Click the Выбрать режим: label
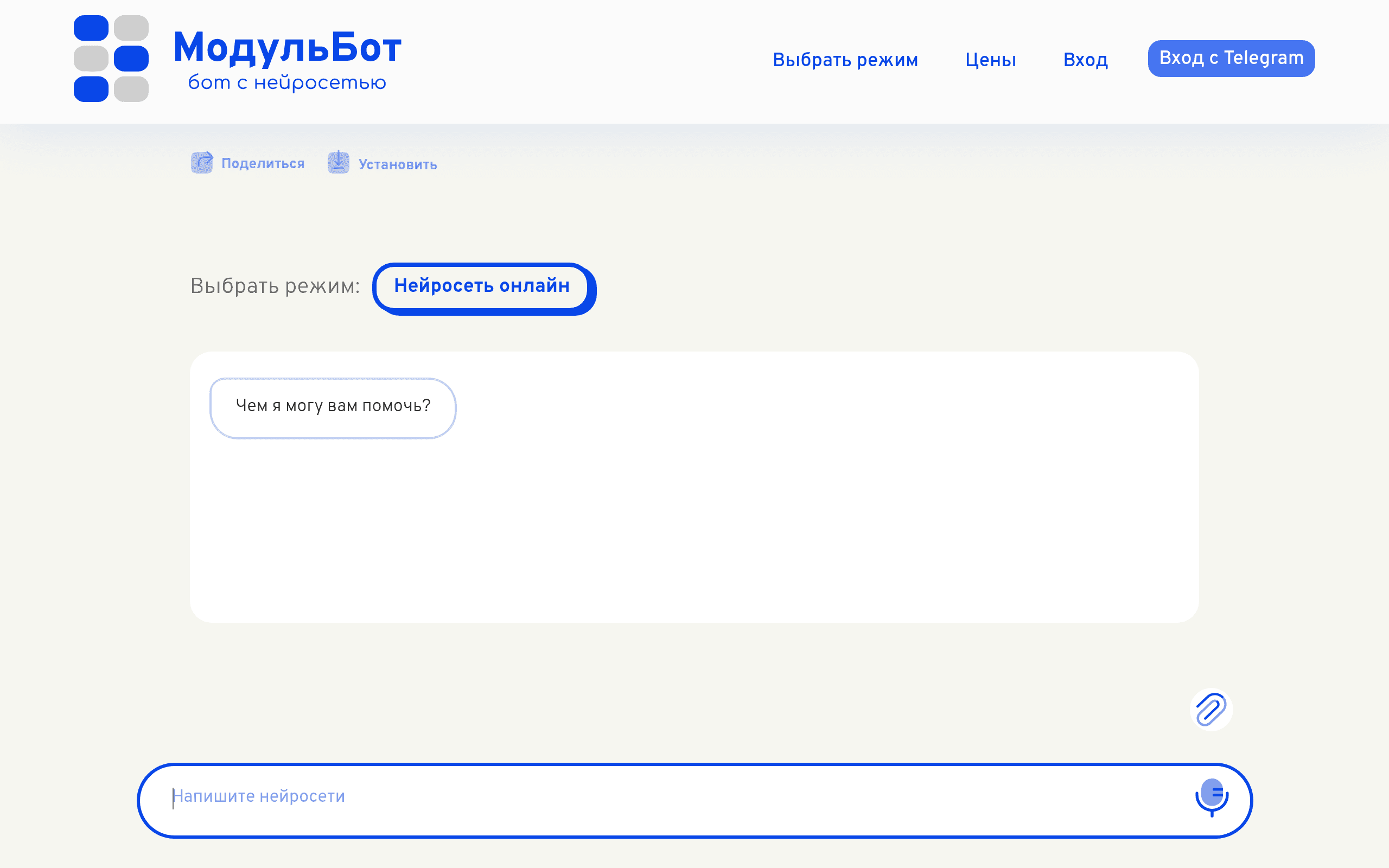Screen dimensions: 1389x868 point(275,286)
